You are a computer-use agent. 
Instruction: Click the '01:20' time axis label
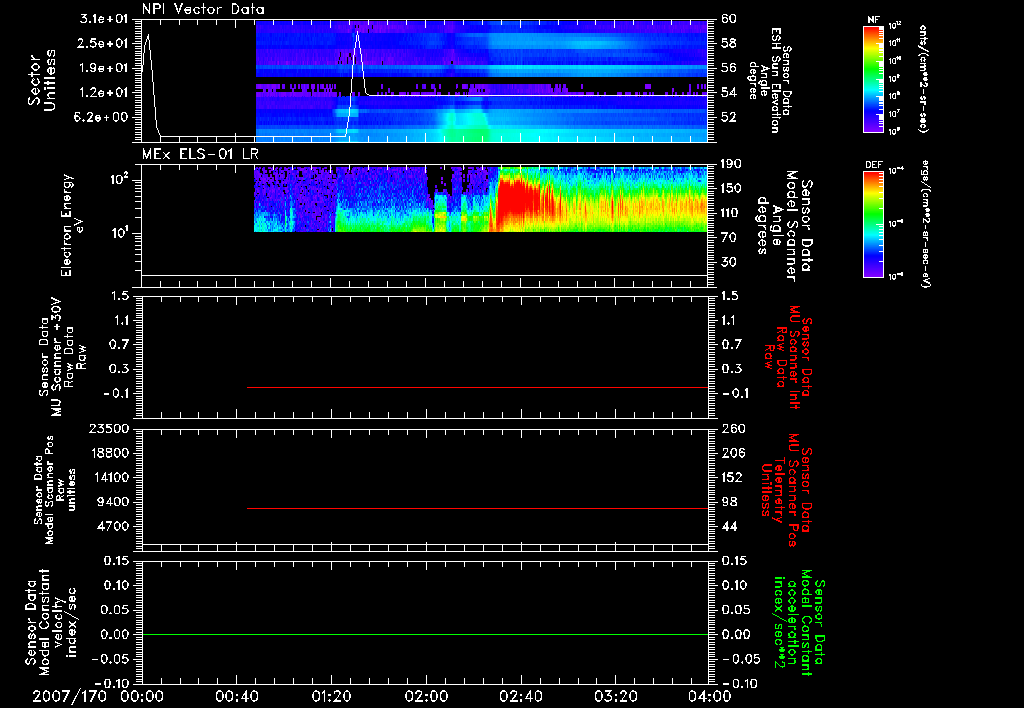coord(331,696)
